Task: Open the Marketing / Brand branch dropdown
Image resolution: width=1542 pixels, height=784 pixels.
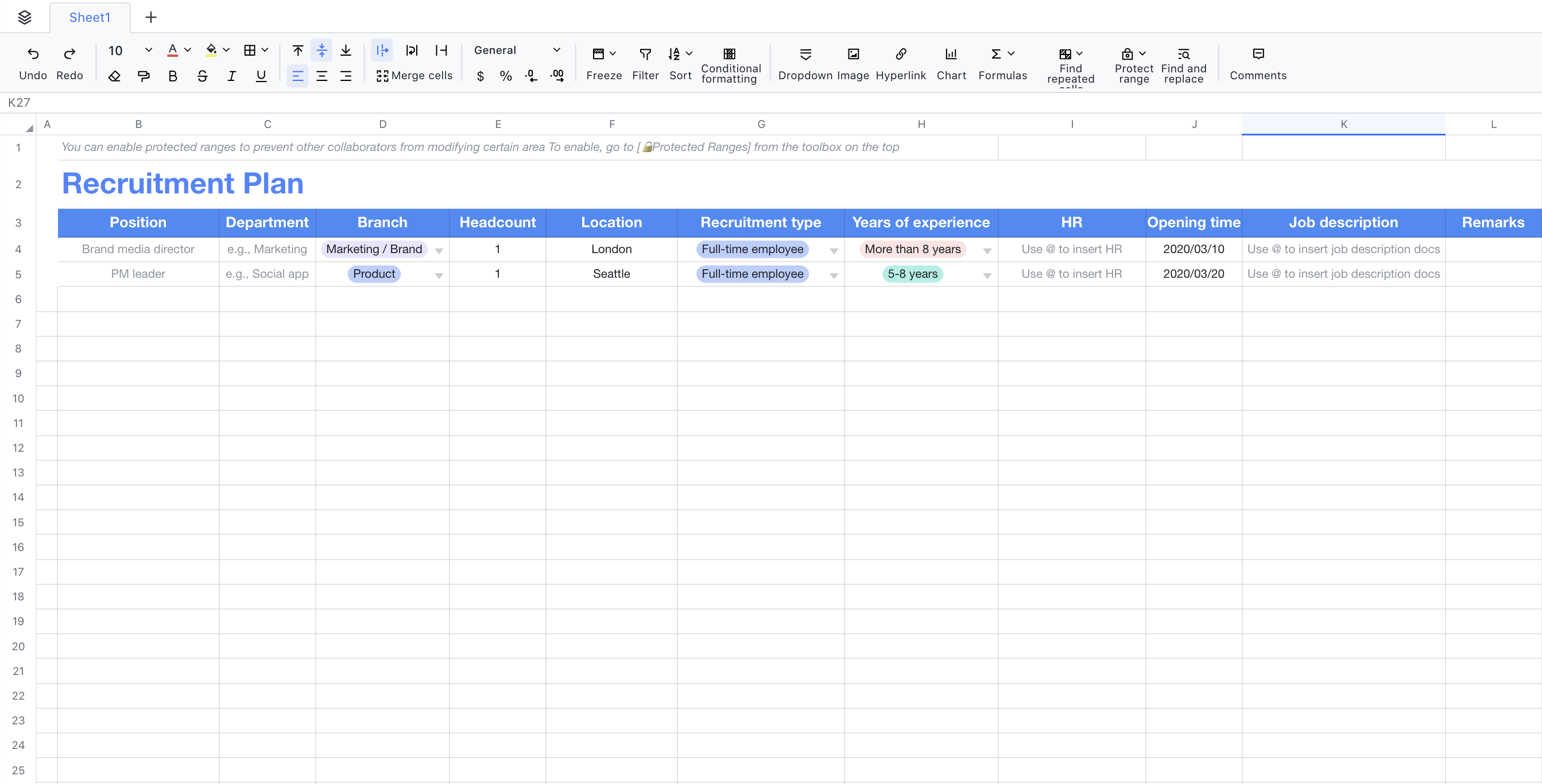Action: [x=439, y=251]
